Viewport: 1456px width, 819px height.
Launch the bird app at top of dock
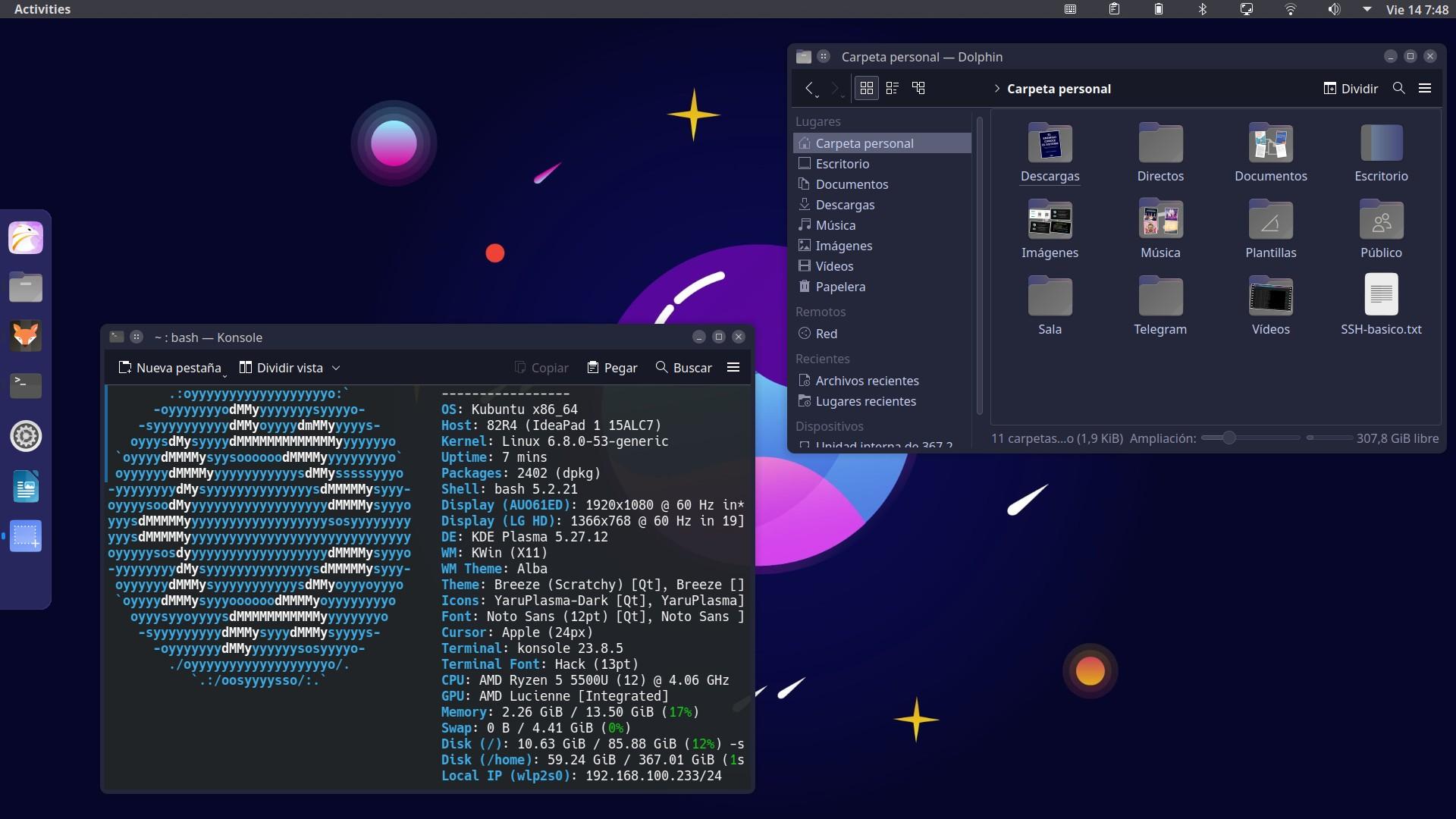(x=26, y=237)
